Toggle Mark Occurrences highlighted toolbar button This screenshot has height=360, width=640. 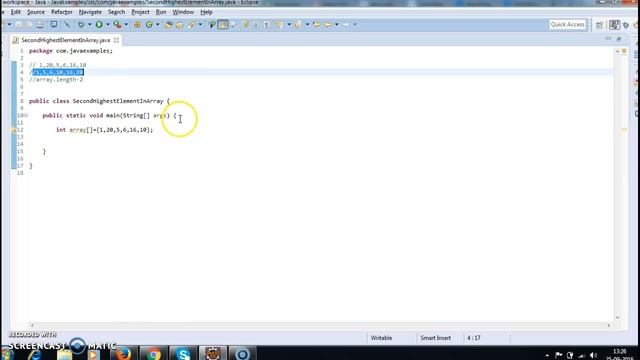[x=223, y=24]
